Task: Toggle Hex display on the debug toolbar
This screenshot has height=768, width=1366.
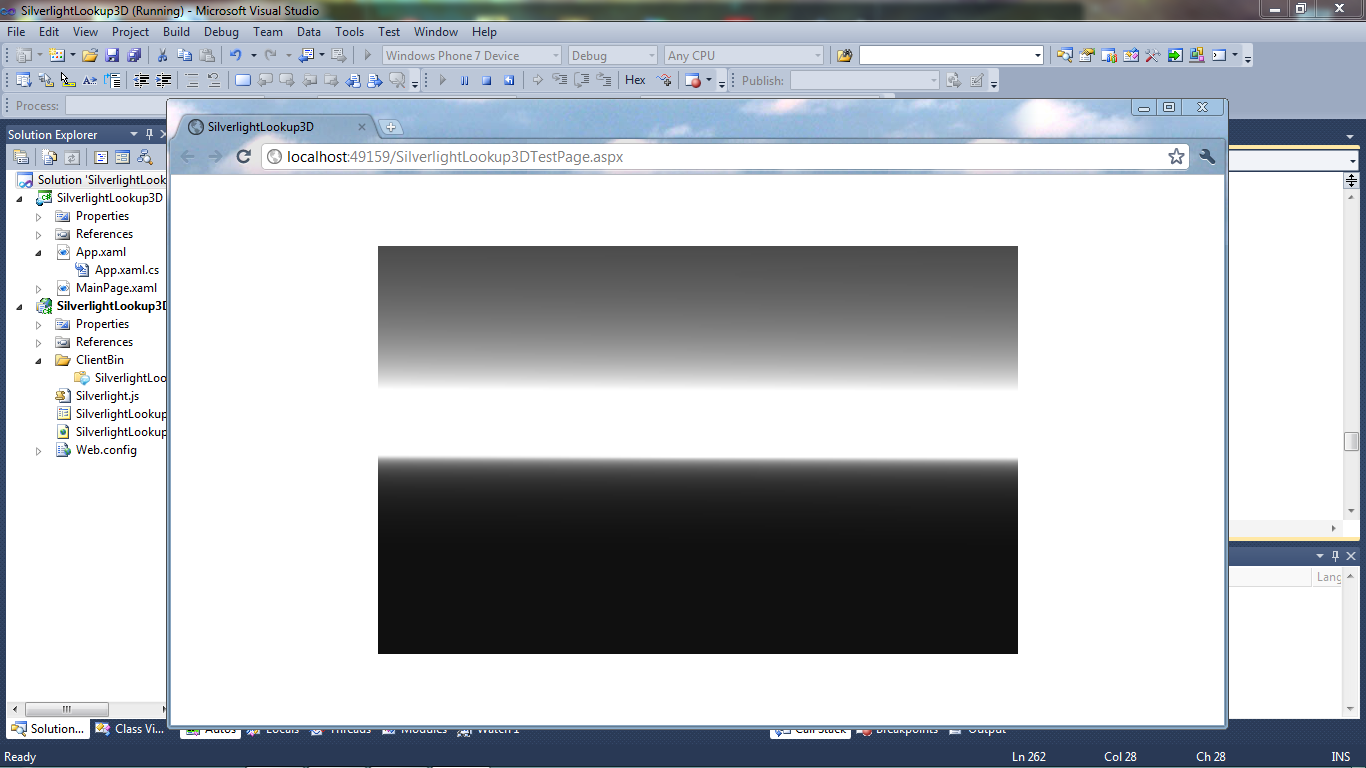Action: [x=635, y=79]
